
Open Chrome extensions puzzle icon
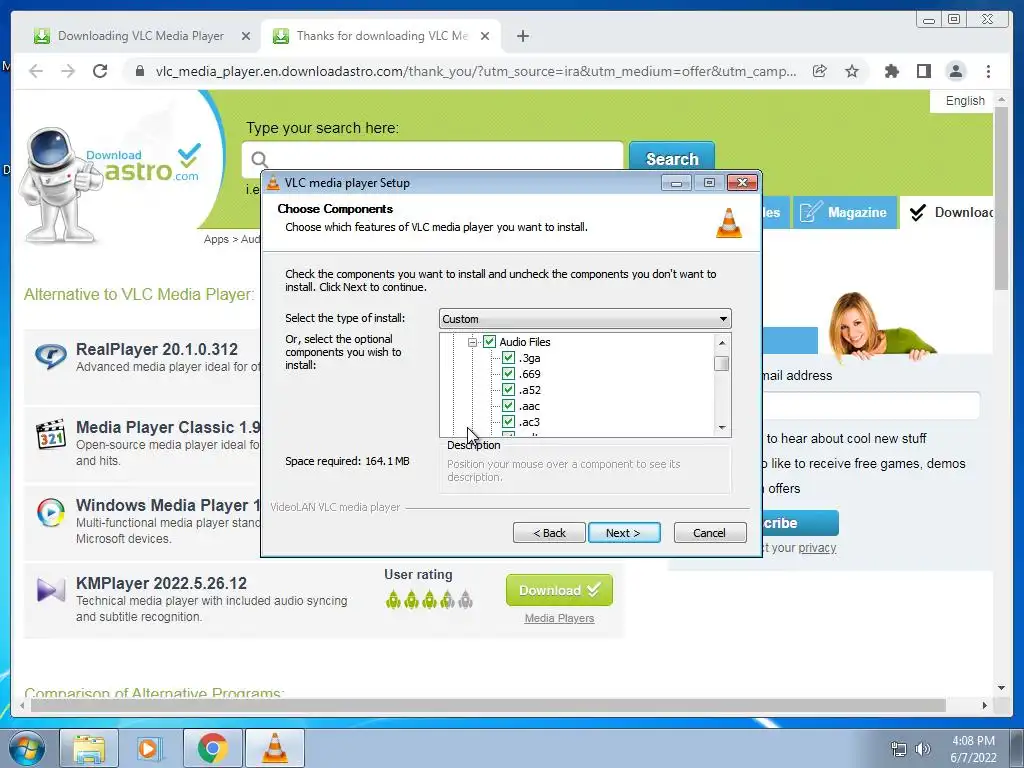(891, 71)
